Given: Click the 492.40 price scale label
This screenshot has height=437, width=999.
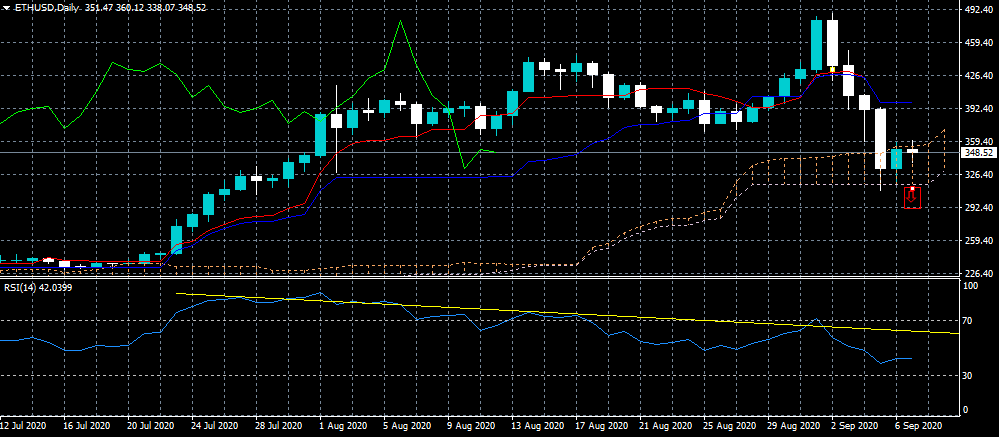Looking at the screenshot, I should point(976,10).
